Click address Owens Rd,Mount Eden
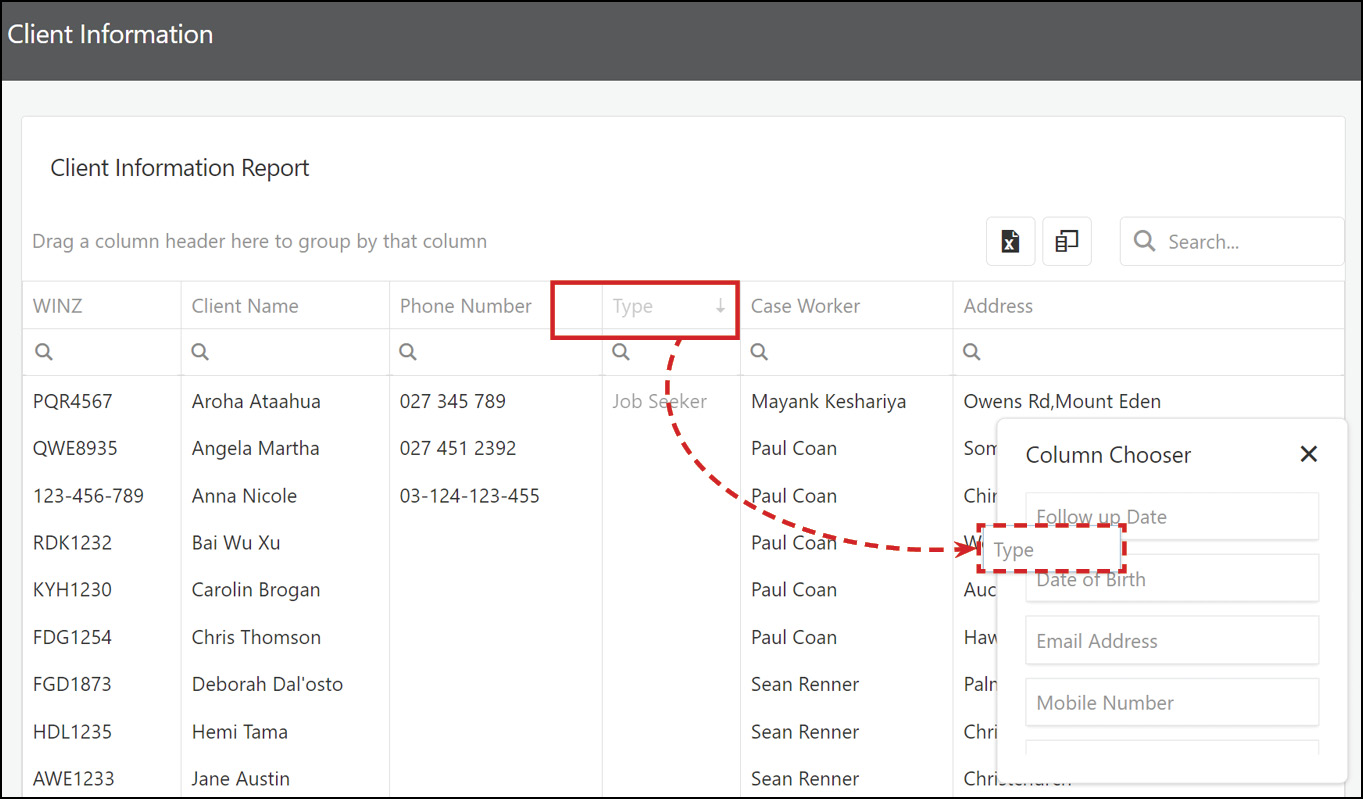Image resolution: width=1363 pixels, height=799 pixels. [1062, 401]
